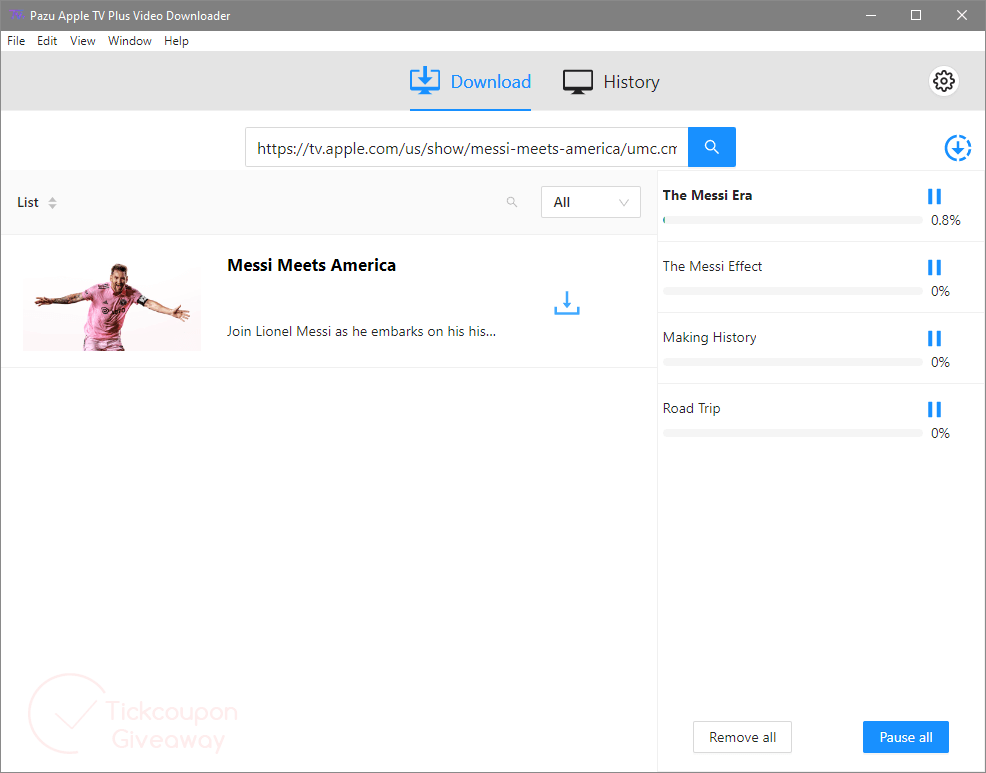Image resolution: width=986 pixels, height=773 pixels.
Task: Open the settings gear icon
Action: (x=943, y=81)
